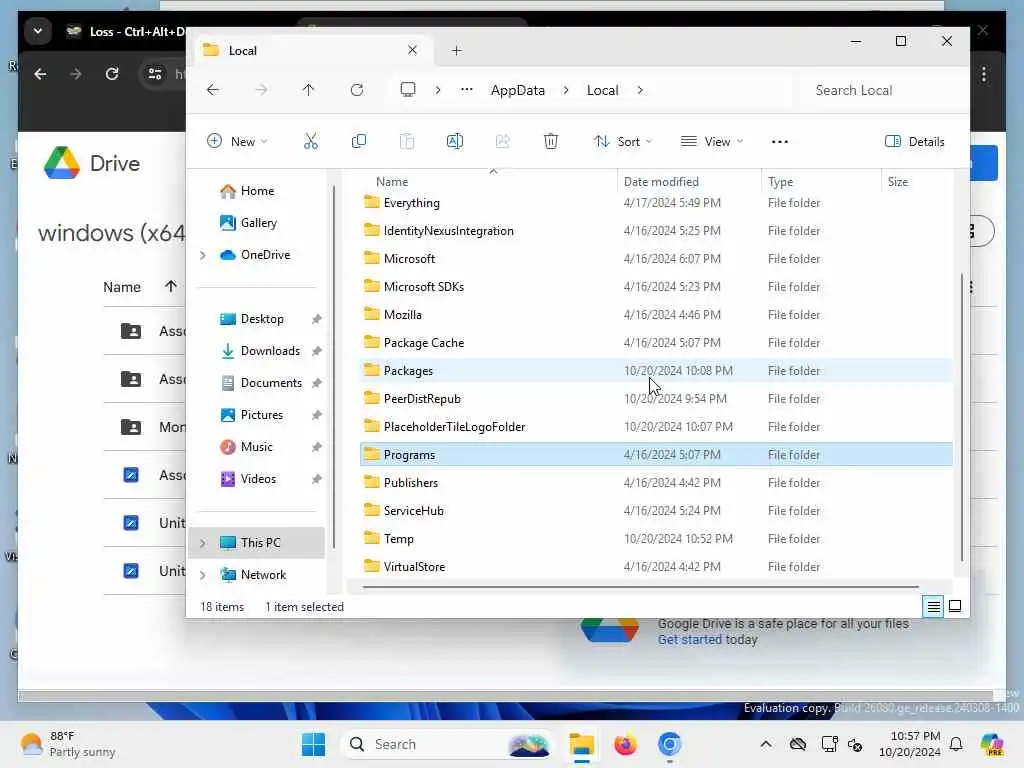Screen dimensions: 1024x768
Task: Sort by Date modified column header
Action: 661,182
